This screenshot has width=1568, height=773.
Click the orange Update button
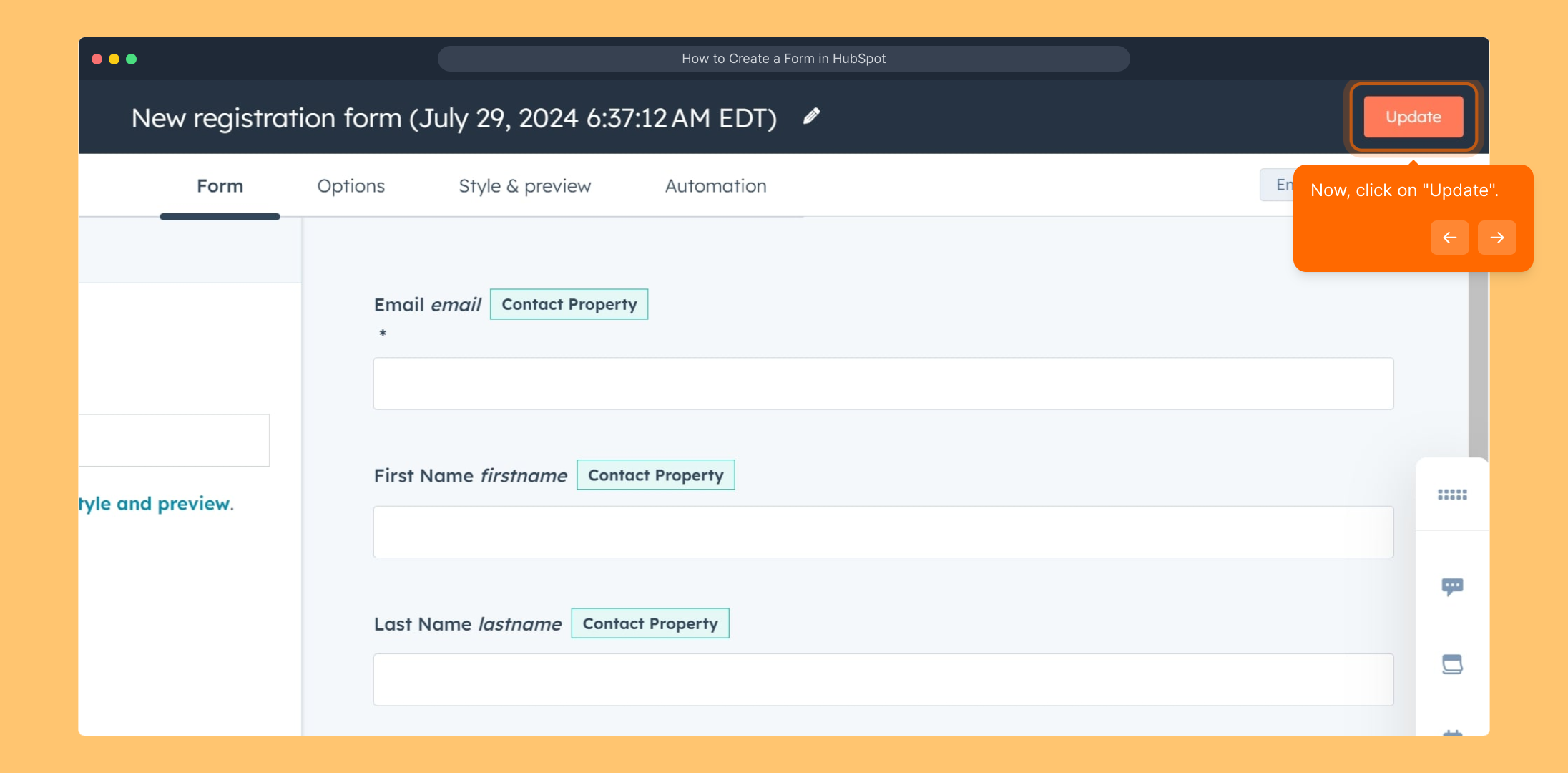click(1413, 117)
